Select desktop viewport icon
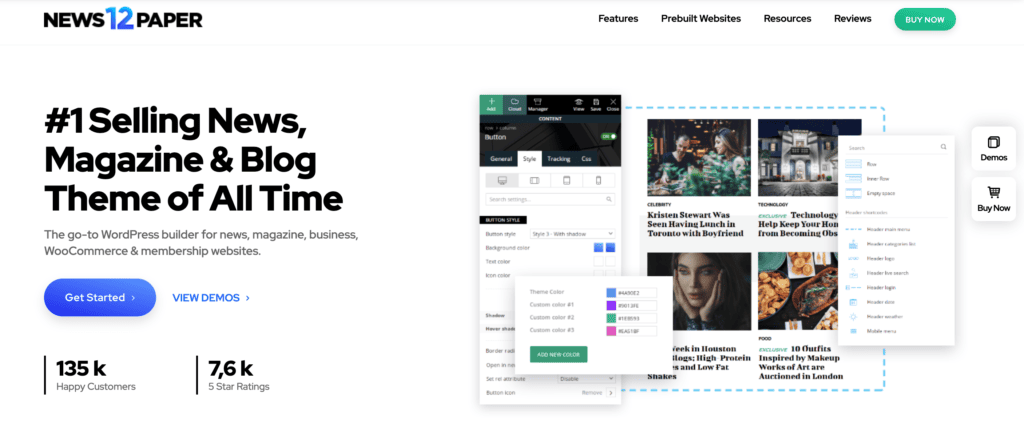Image resolution: width=1024 pixels, height=448 pixels. 502,180
